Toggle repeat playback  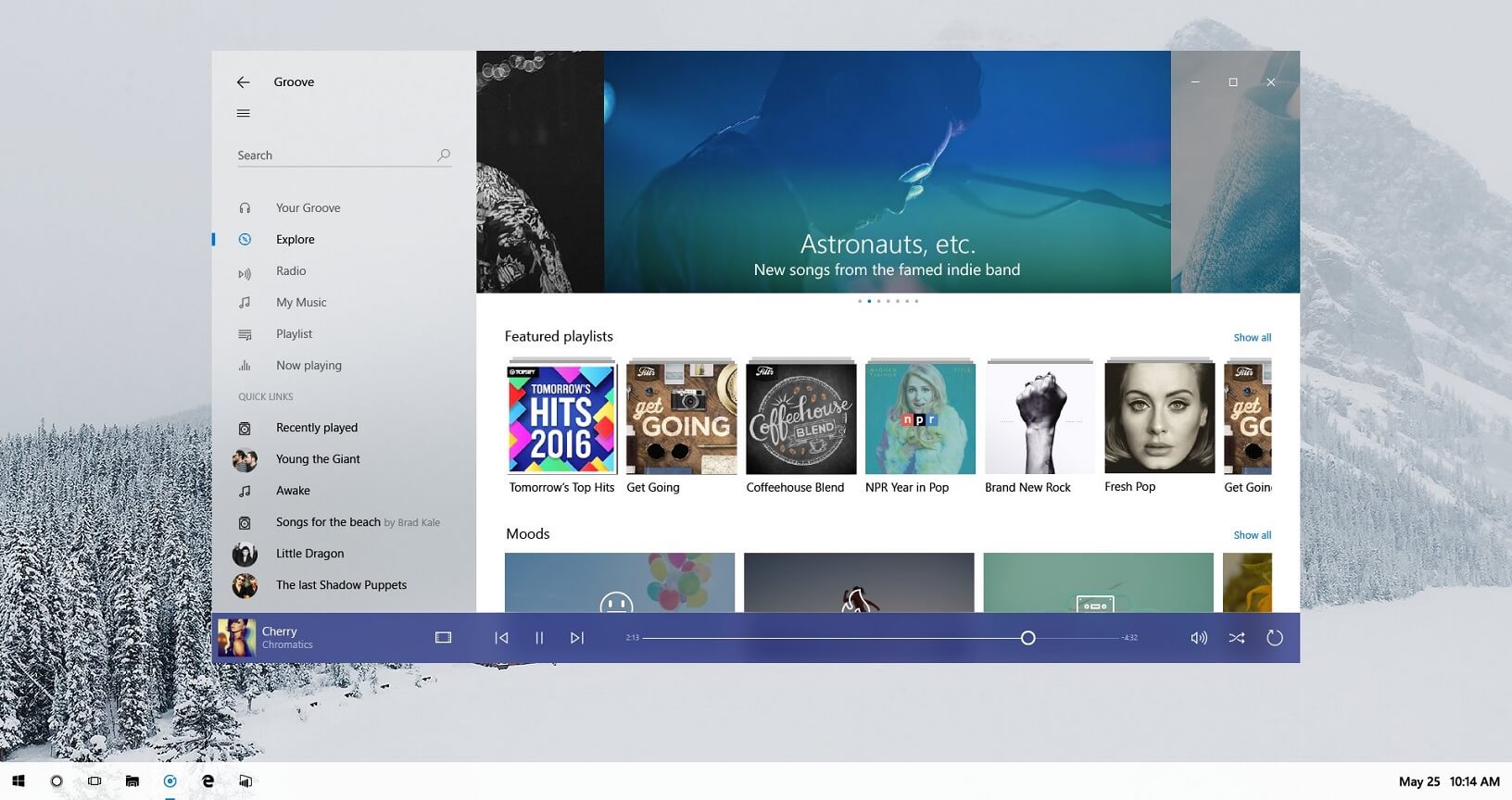[x=1275, y=638]
